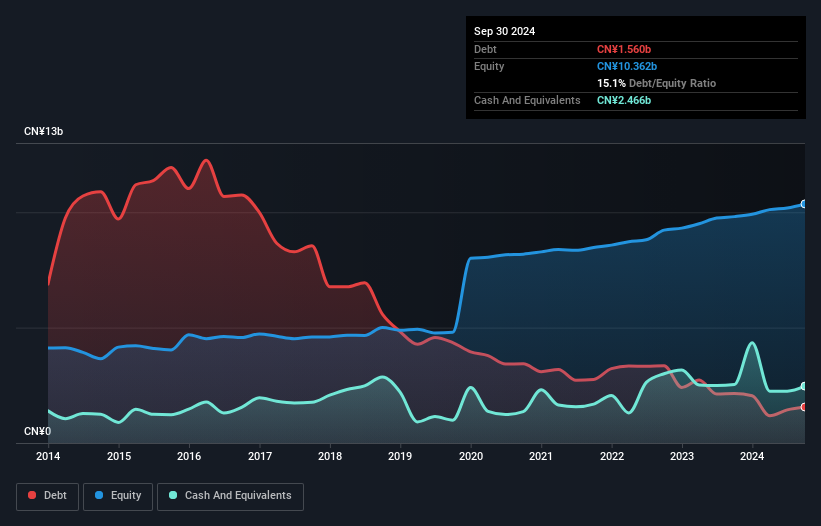The width and height of the screenshot is (821, 526).
Task: Click the teal Cash legend dot
Action: click(x=173, y=495)
